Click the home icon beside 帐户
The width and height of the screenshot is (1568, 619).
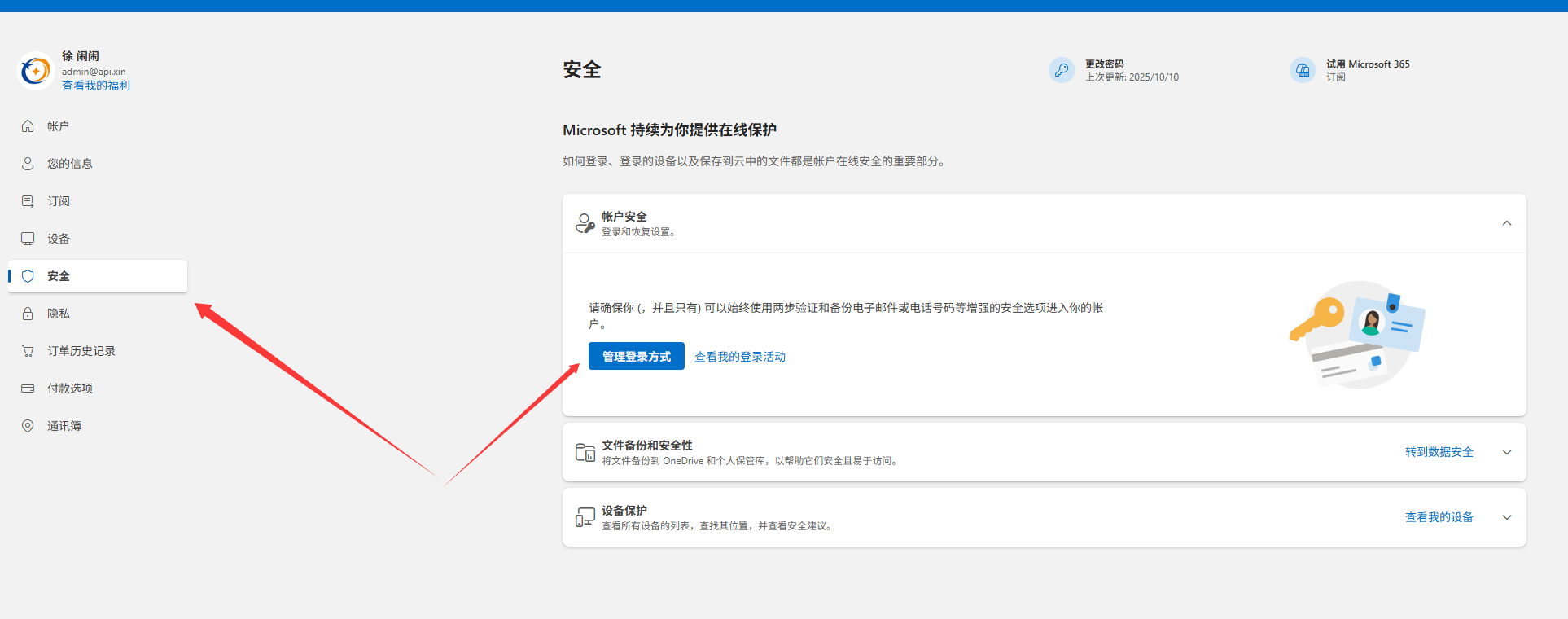pyautogui.click(x=28, y=126)
